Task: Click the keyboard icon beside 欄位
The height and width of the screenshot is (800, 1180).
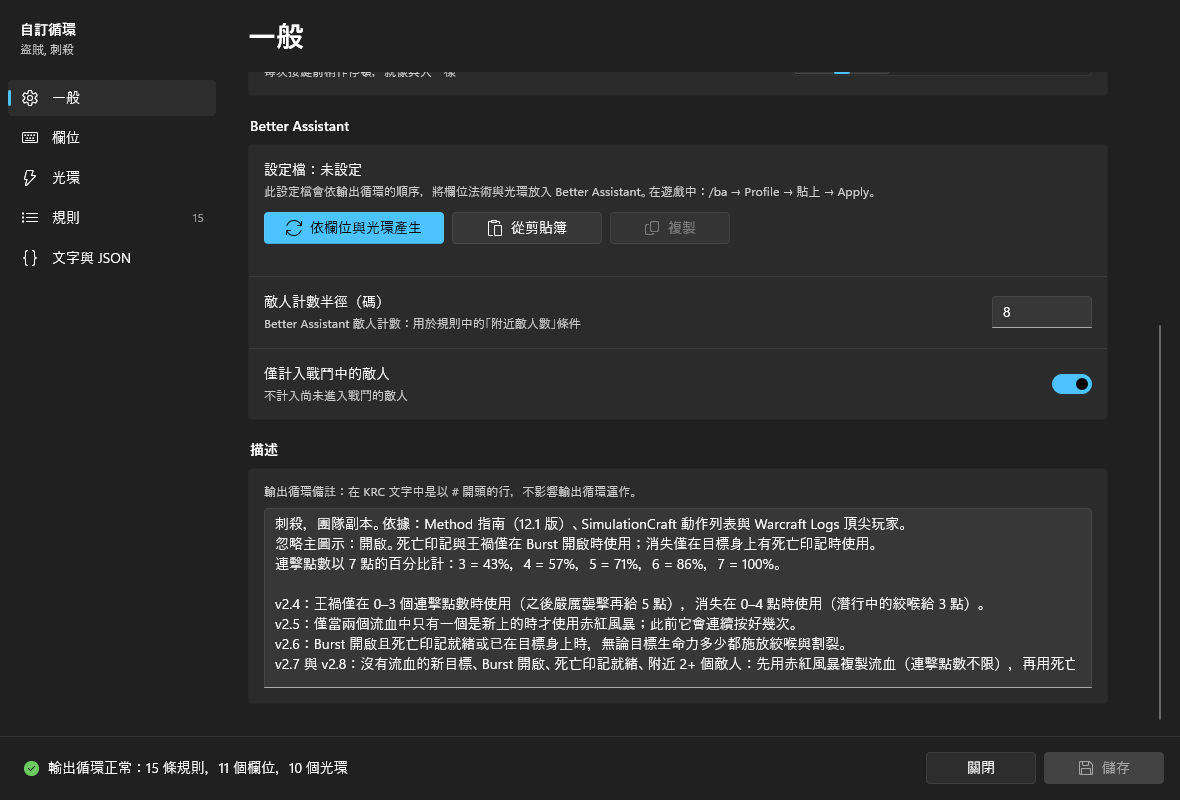Action: 30,138
